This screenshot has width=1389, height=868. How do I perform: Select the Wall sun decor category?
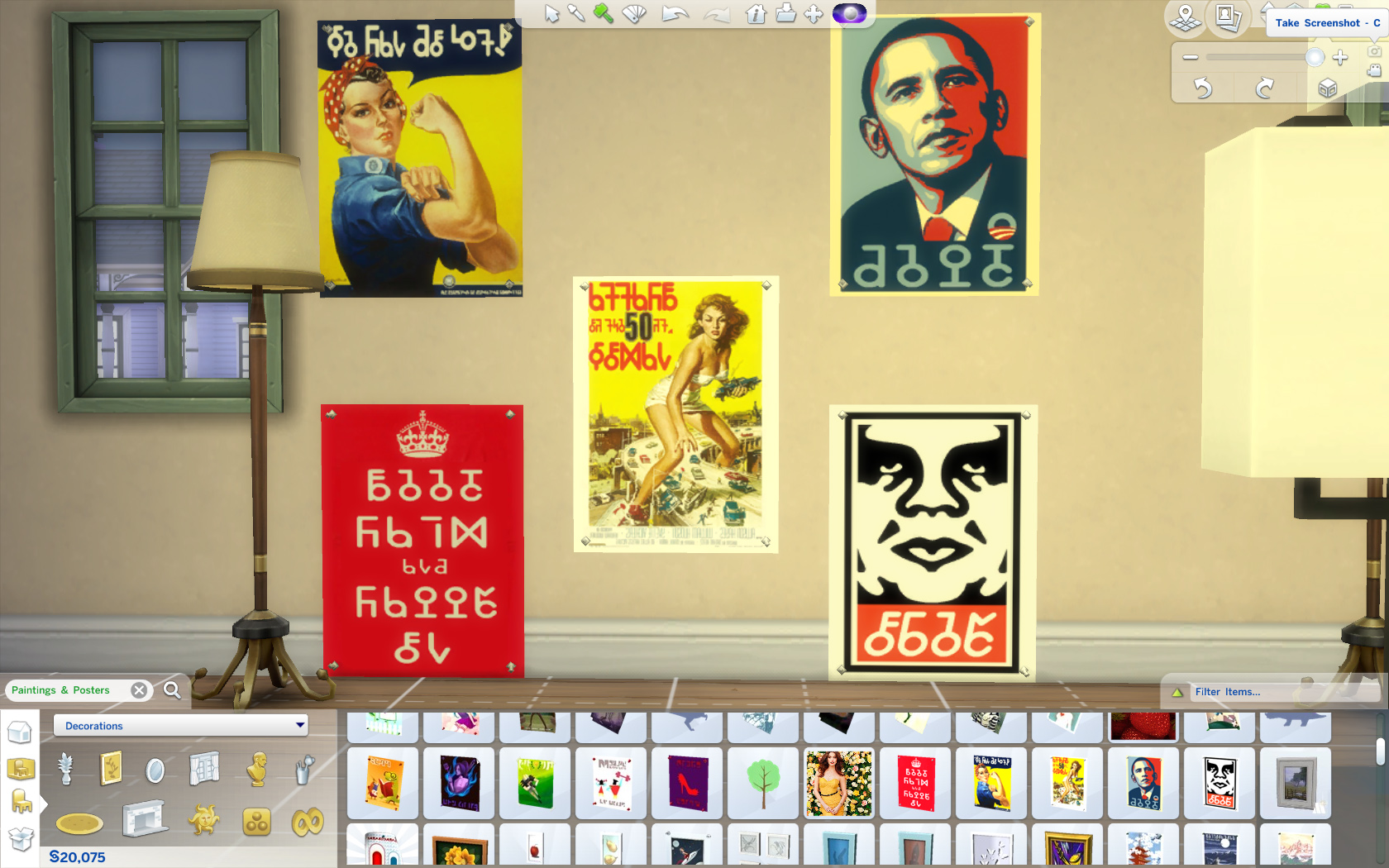coord(203,821)
